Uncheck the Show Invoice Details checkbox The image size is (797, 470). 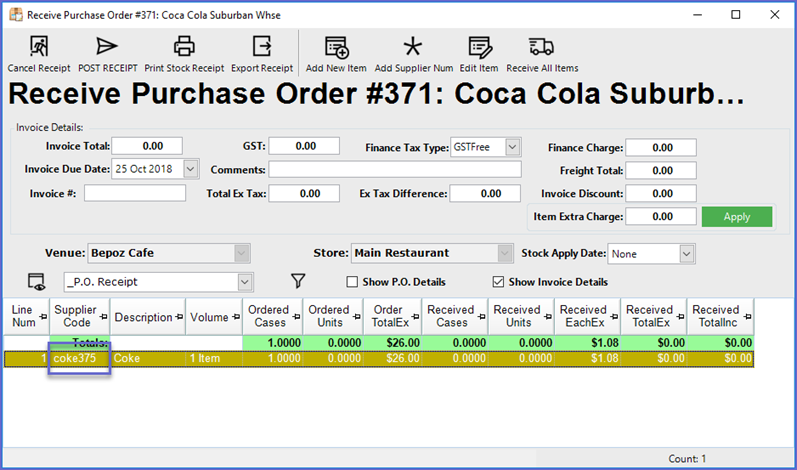499,282
